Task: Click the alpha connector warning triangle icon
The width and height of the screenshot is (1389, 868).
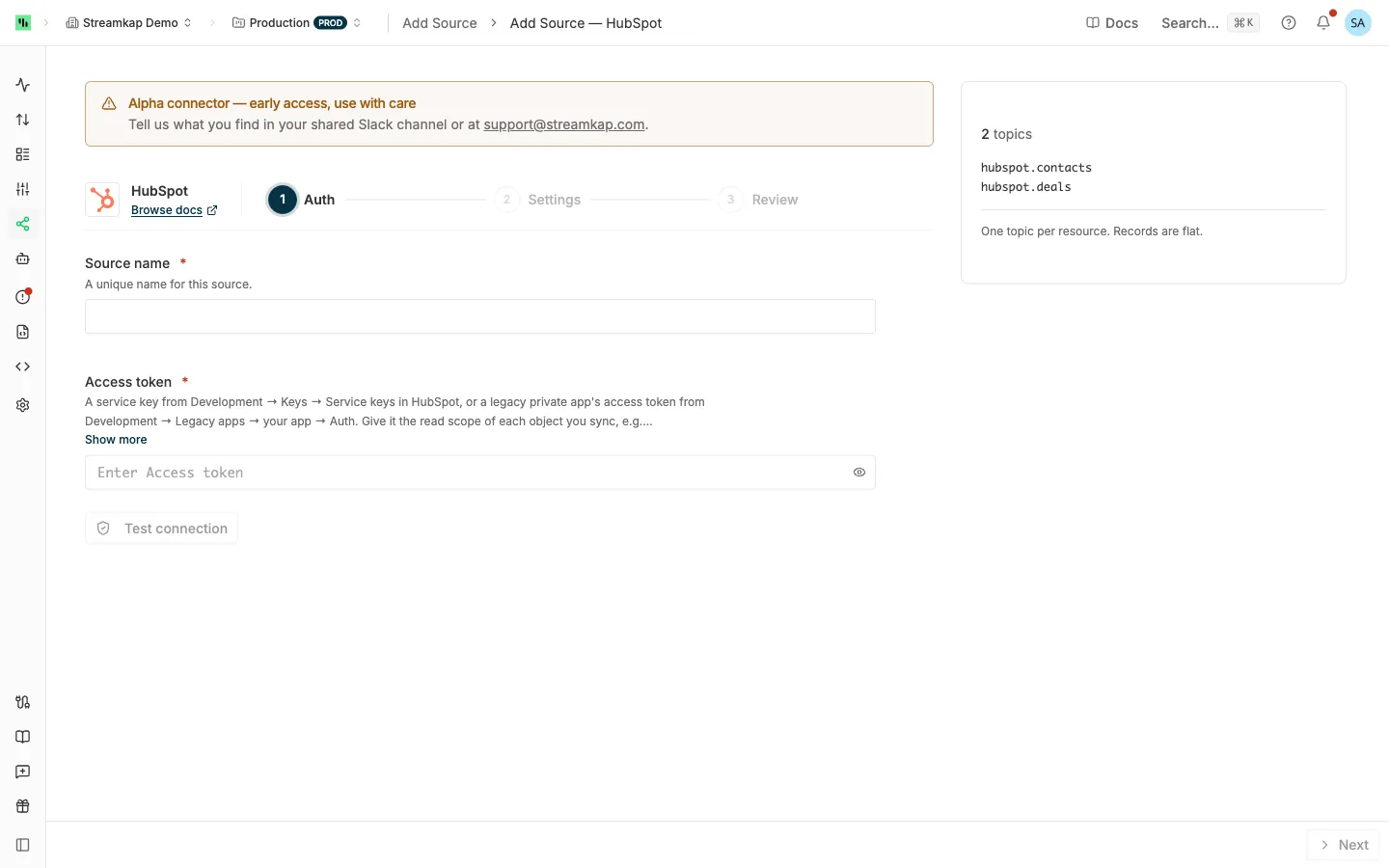Action: coord(109,103)
